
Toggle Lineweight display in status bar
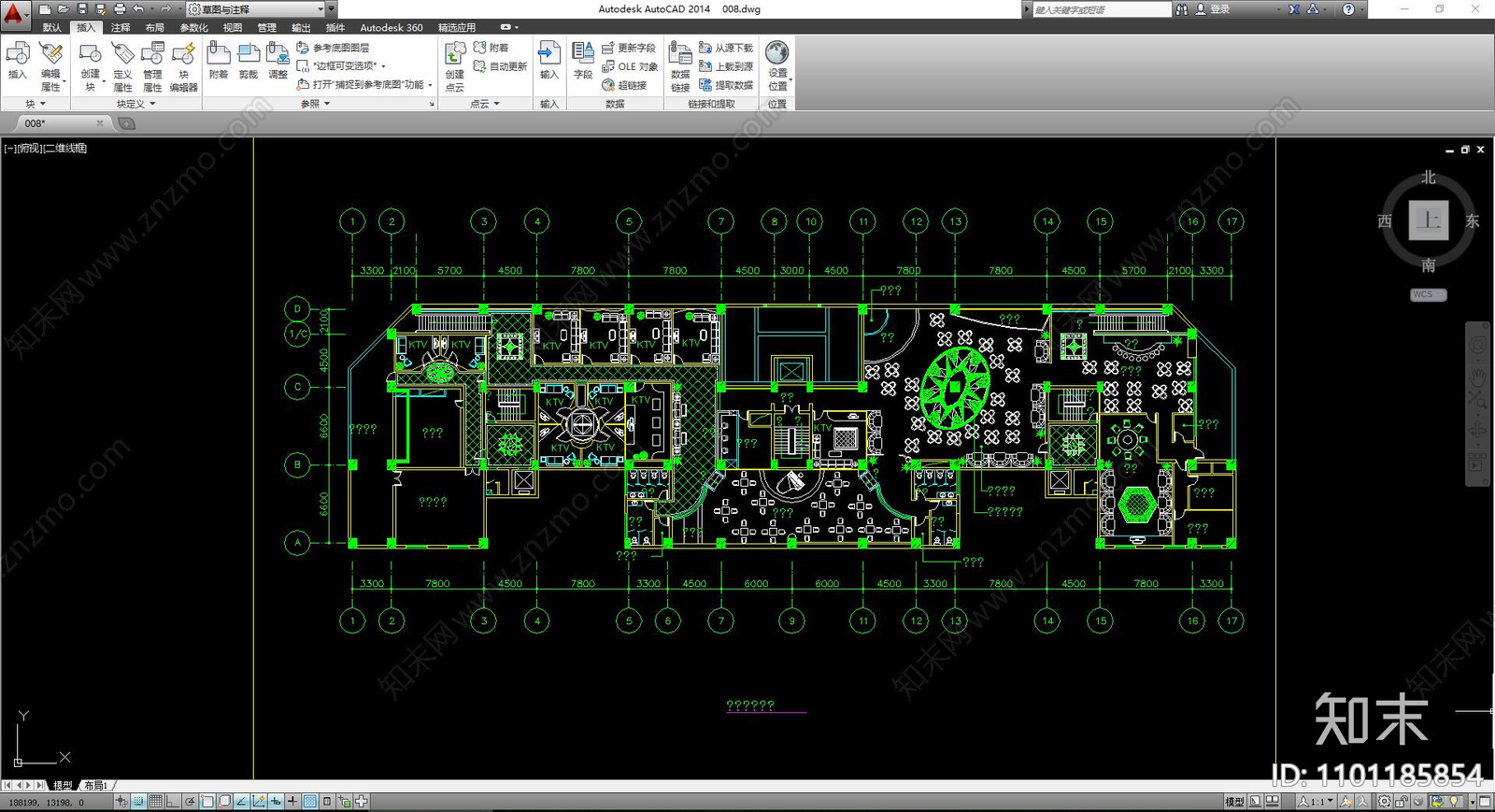292,802
